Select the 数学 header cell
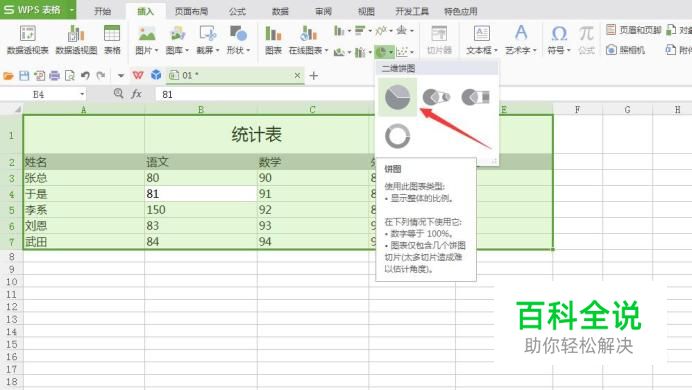The image size is (692, 390). click(x=313, y=162)
